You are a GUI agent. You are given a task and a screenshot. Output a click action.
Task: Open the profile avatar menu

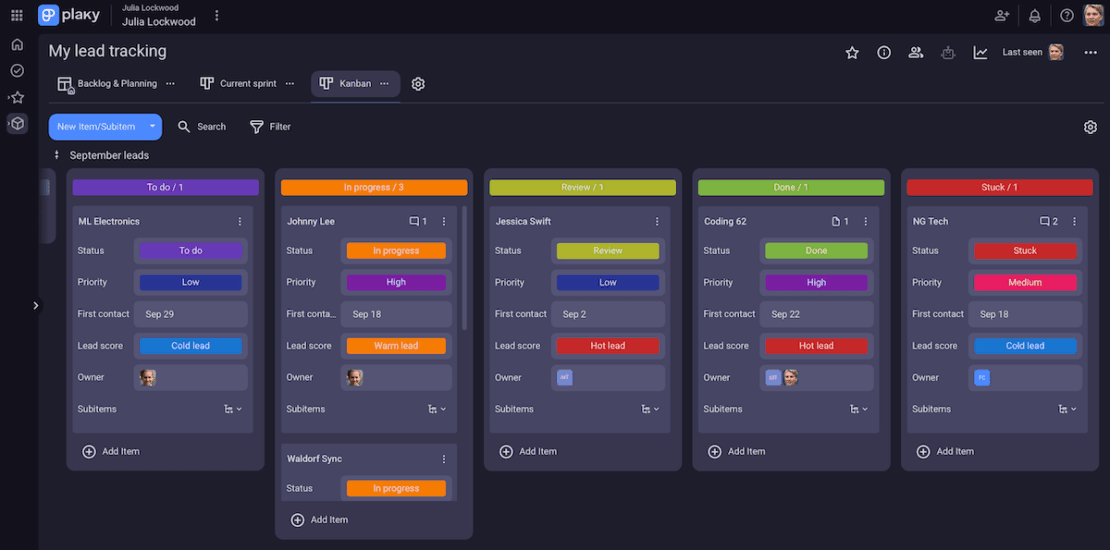(1094, 15)
